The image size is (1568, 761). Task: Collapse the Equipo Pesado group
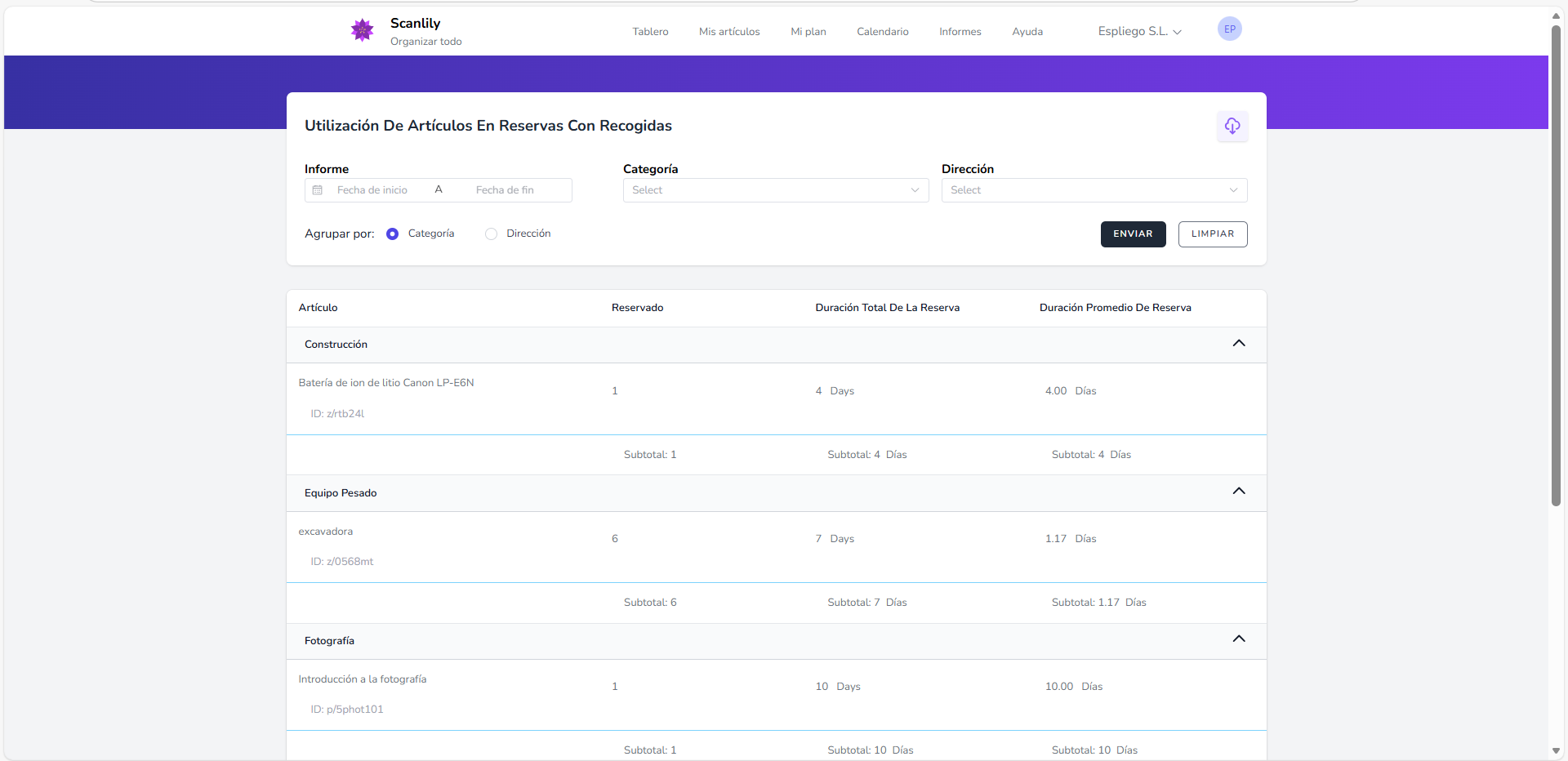pos(1238,492)
